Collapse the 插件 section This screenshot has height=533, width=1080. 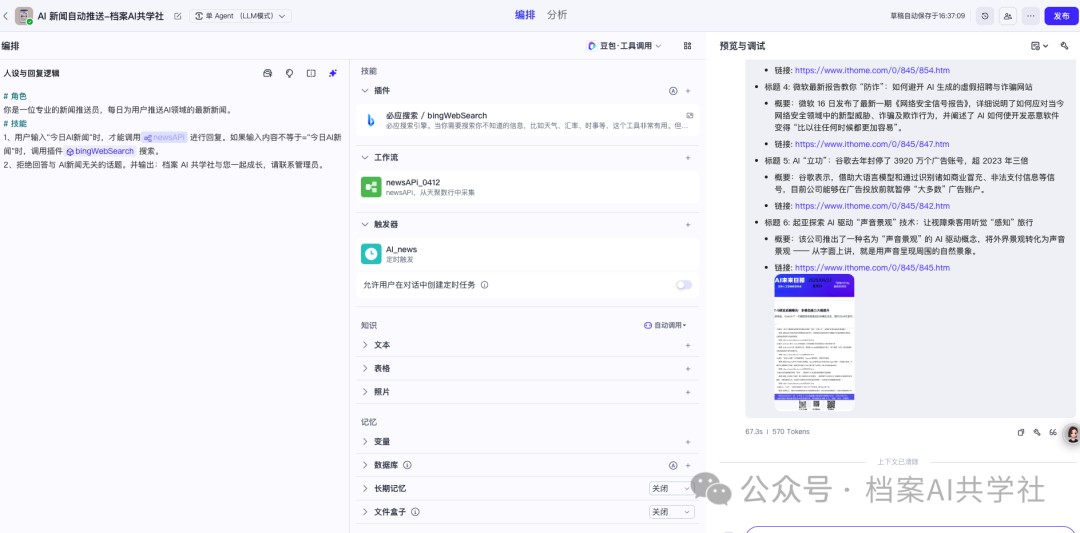point(365,90)
